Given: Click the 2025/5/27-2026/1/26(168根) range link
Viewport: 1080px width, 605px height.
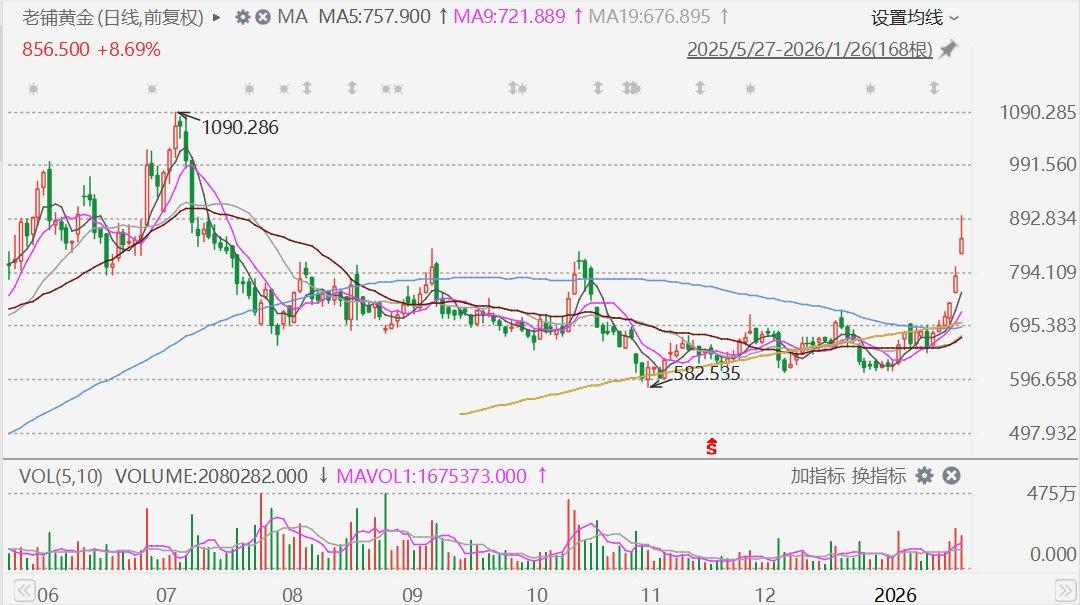Looking at the screenshot, I should pos(810,48).
